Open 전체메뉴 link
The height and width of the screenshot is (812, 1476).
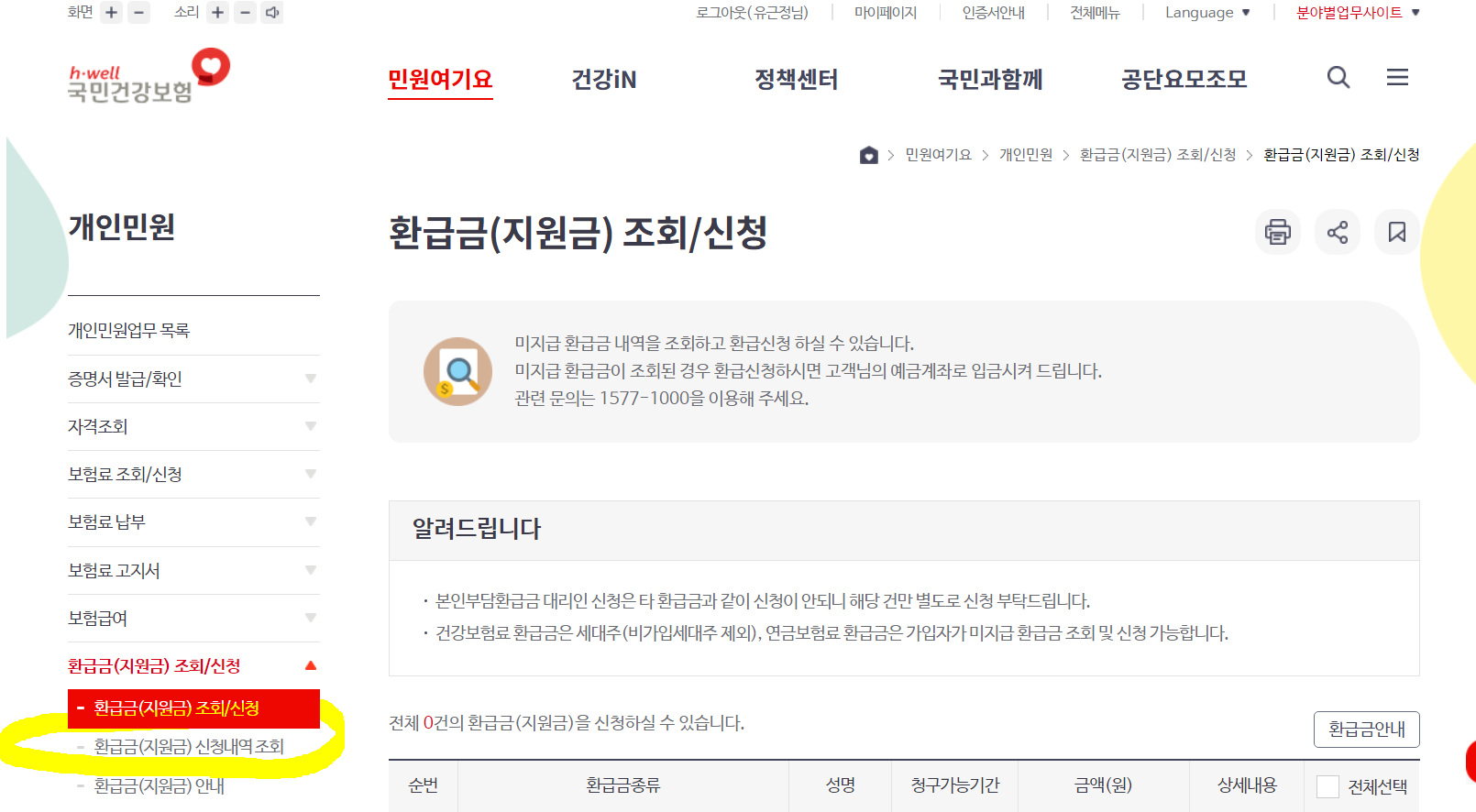click(x=1095, y=13)
